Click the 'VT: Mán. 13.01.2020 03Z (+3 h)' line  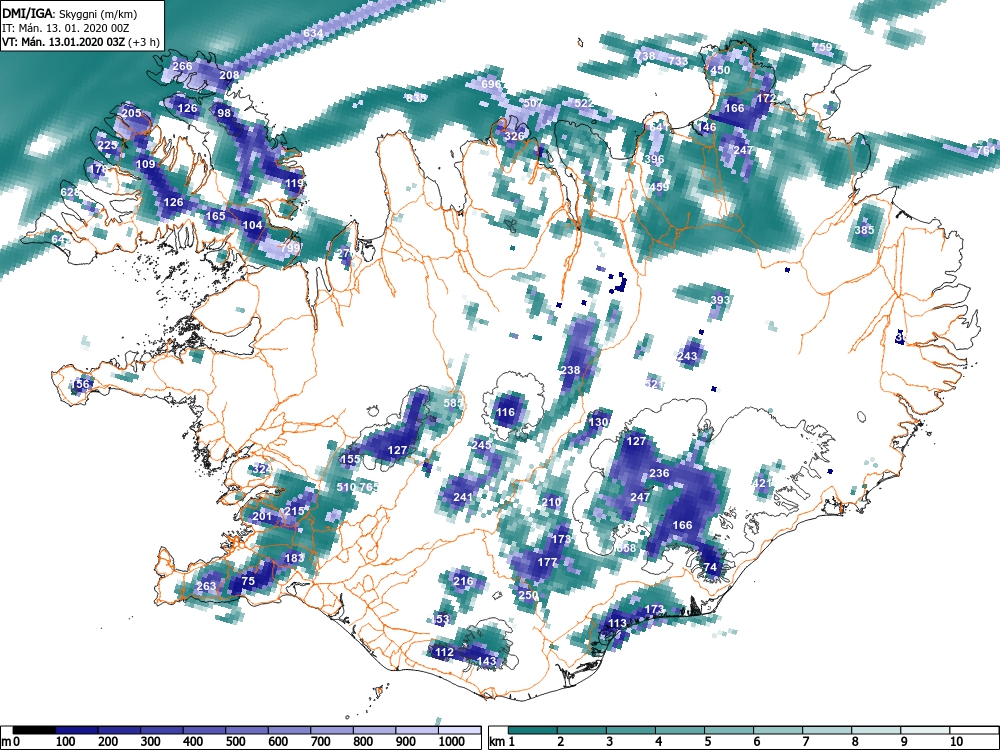(x=81, y=42)
